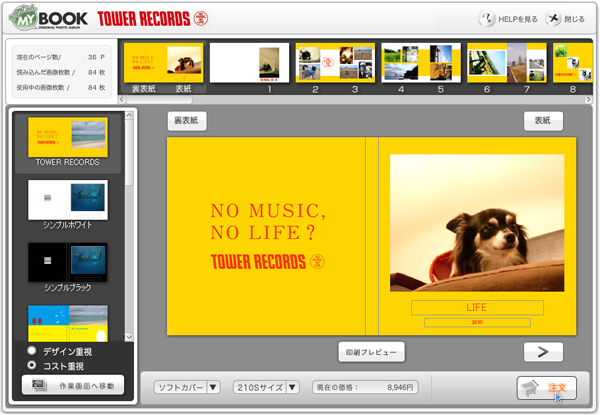Click the 裏表紙 button above the spread
This screenshot has width=600, height=415.
coord(187,121)
